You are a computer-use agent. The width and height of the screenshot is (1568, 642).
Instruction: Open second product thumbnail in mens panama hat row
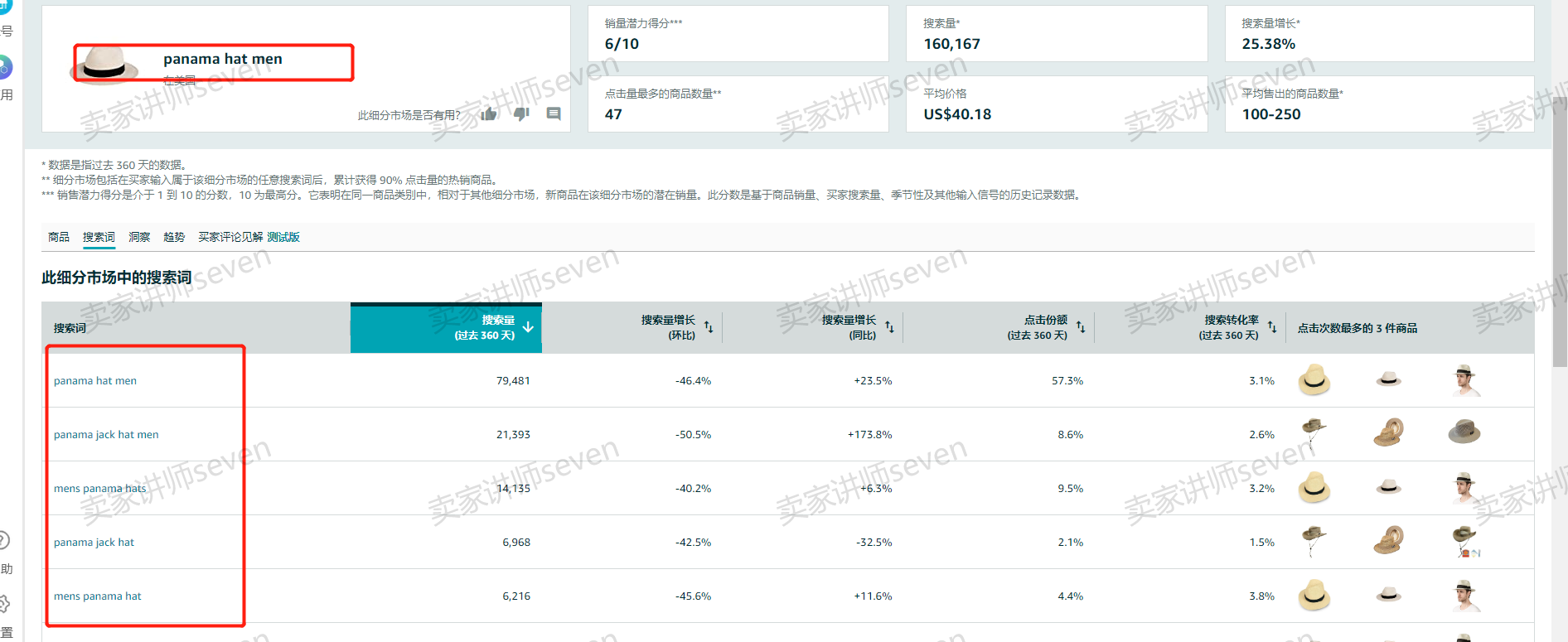click(x=1389, y=595)
